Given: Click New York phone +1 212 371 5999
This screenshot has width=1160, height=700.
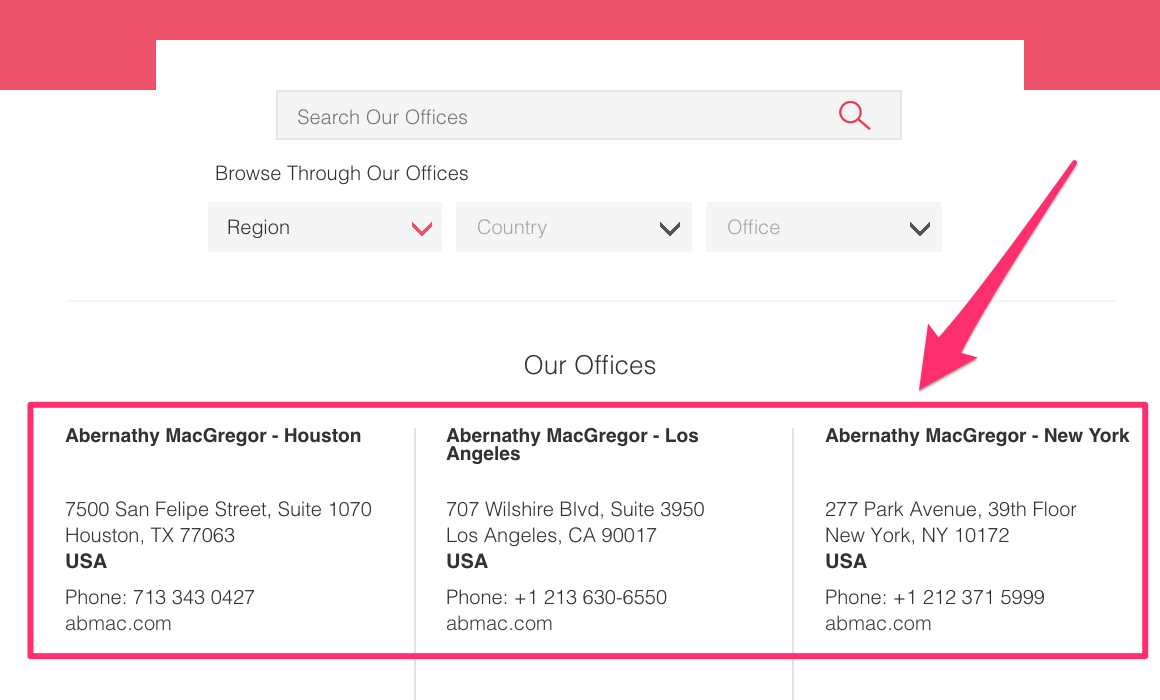Looking at the screenshot, I should coord(968,597).
